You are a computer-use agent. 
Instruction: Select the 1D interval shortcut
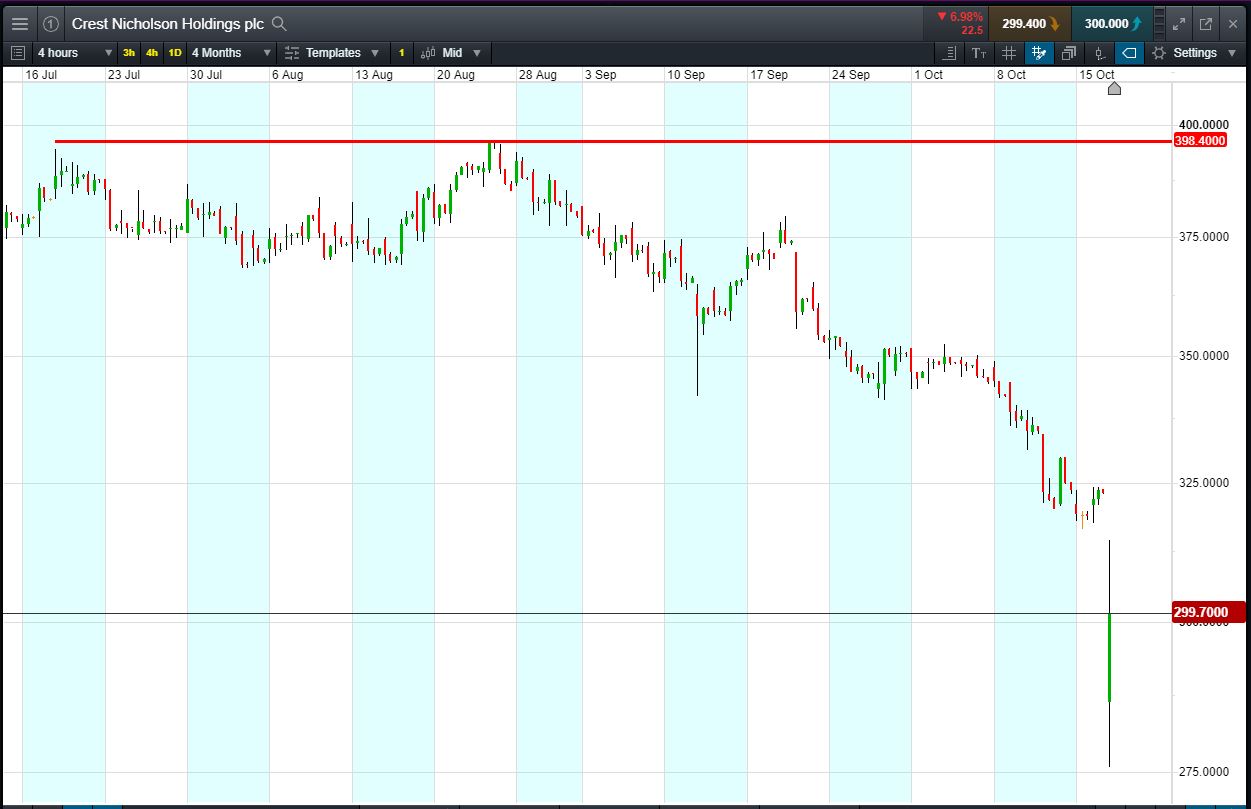[175, 53]
